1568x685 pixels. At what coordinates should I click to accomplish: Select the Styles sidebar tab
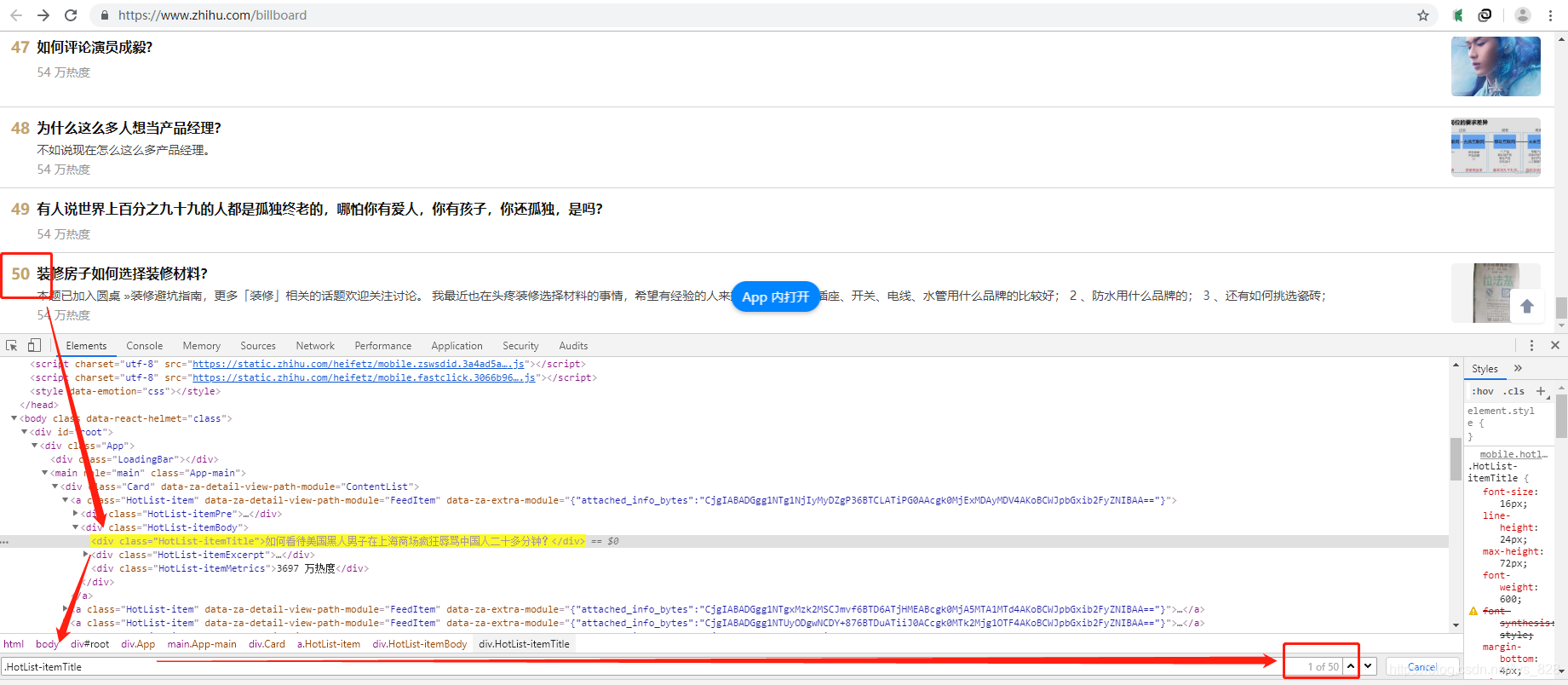click(x=1485, y=369)
